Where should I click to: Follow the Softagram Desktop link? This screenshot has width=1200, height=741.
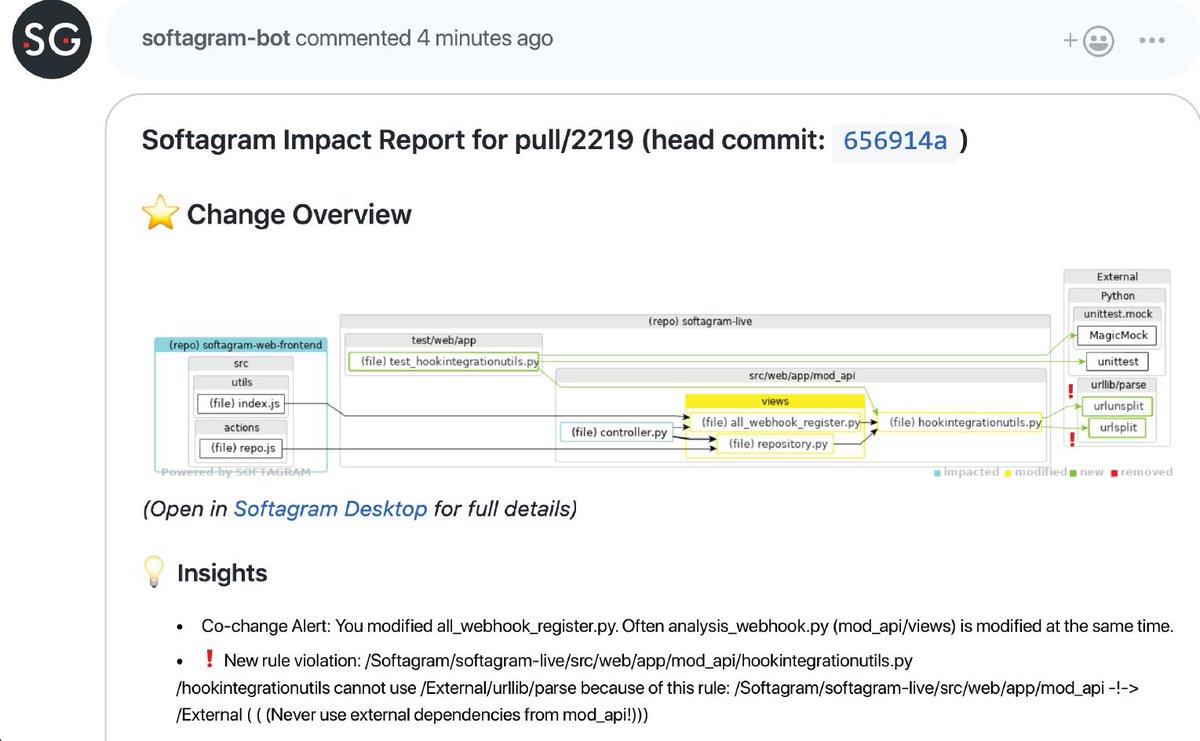pyautogui.click(x=330, y=509)
